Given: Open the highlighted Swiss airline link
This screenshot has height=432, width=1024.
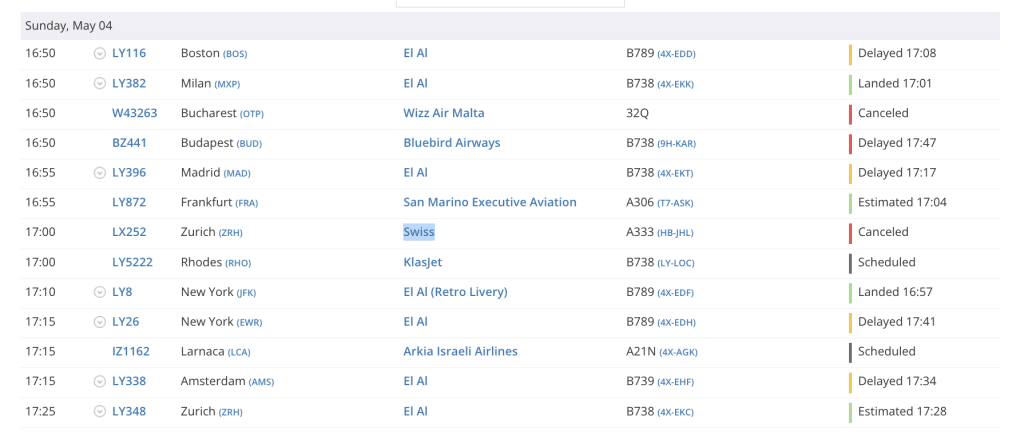Looking at the screenshot, I should pyautogui.click(x=419, y=232).
